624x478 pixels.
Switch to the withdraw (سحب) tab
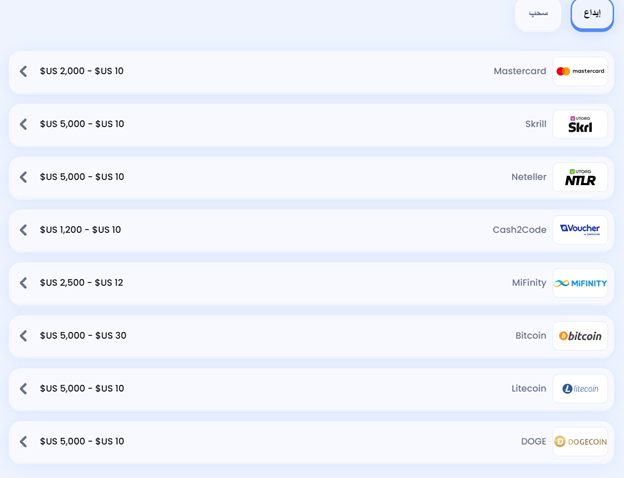pyautogui.click(x=538, y=13)
